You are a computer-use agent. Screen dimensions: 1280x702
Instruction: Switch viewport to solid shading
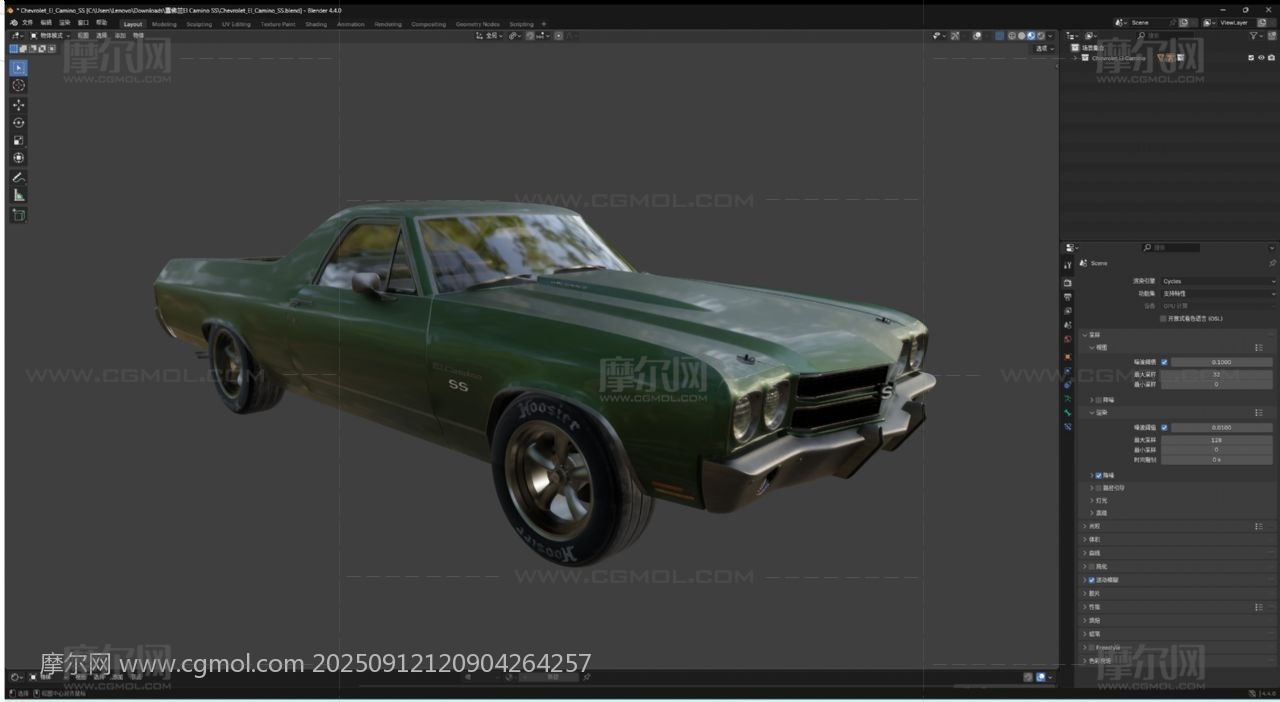pyautogui.click(x=1021, y=36)
